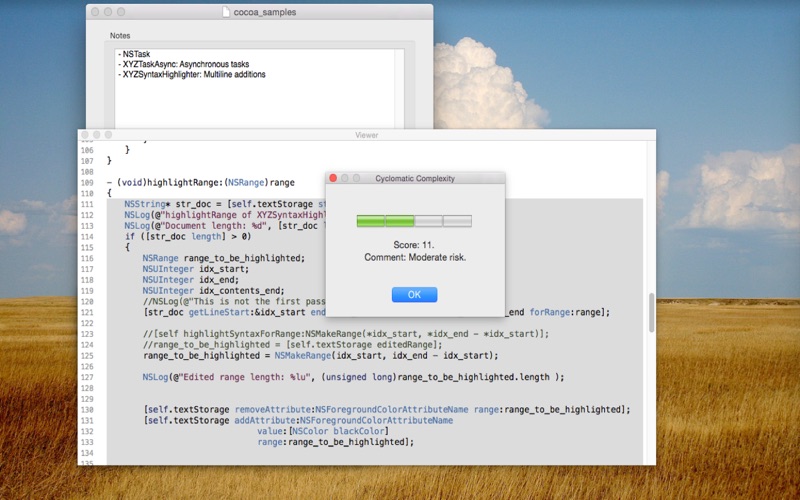The image size is (800, 500).
Task: Click OK in the Cyclomatic Complexity dialog
Action: [414, 294]
